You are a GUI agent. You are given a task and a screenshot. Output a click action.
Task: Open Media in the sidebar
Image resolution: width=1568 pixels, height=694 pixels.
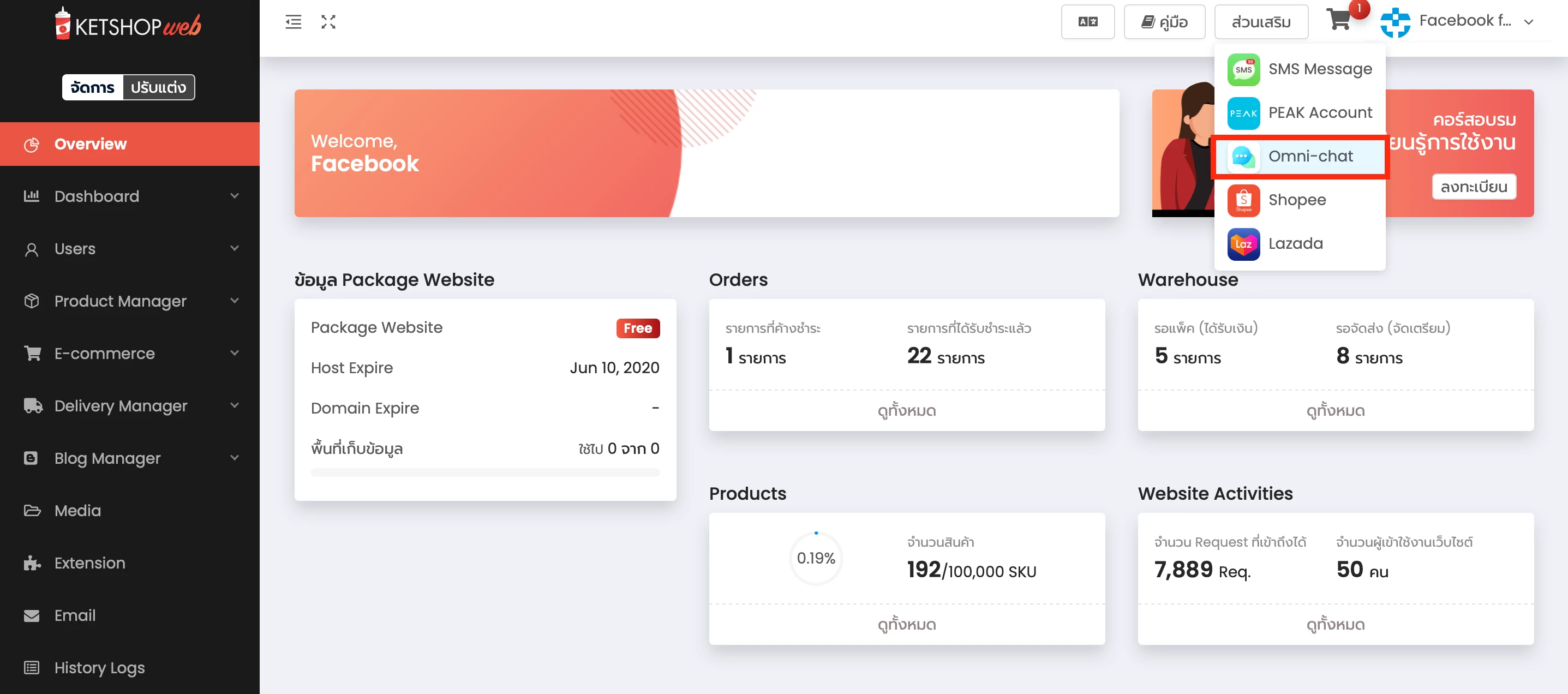pos(130,510)
